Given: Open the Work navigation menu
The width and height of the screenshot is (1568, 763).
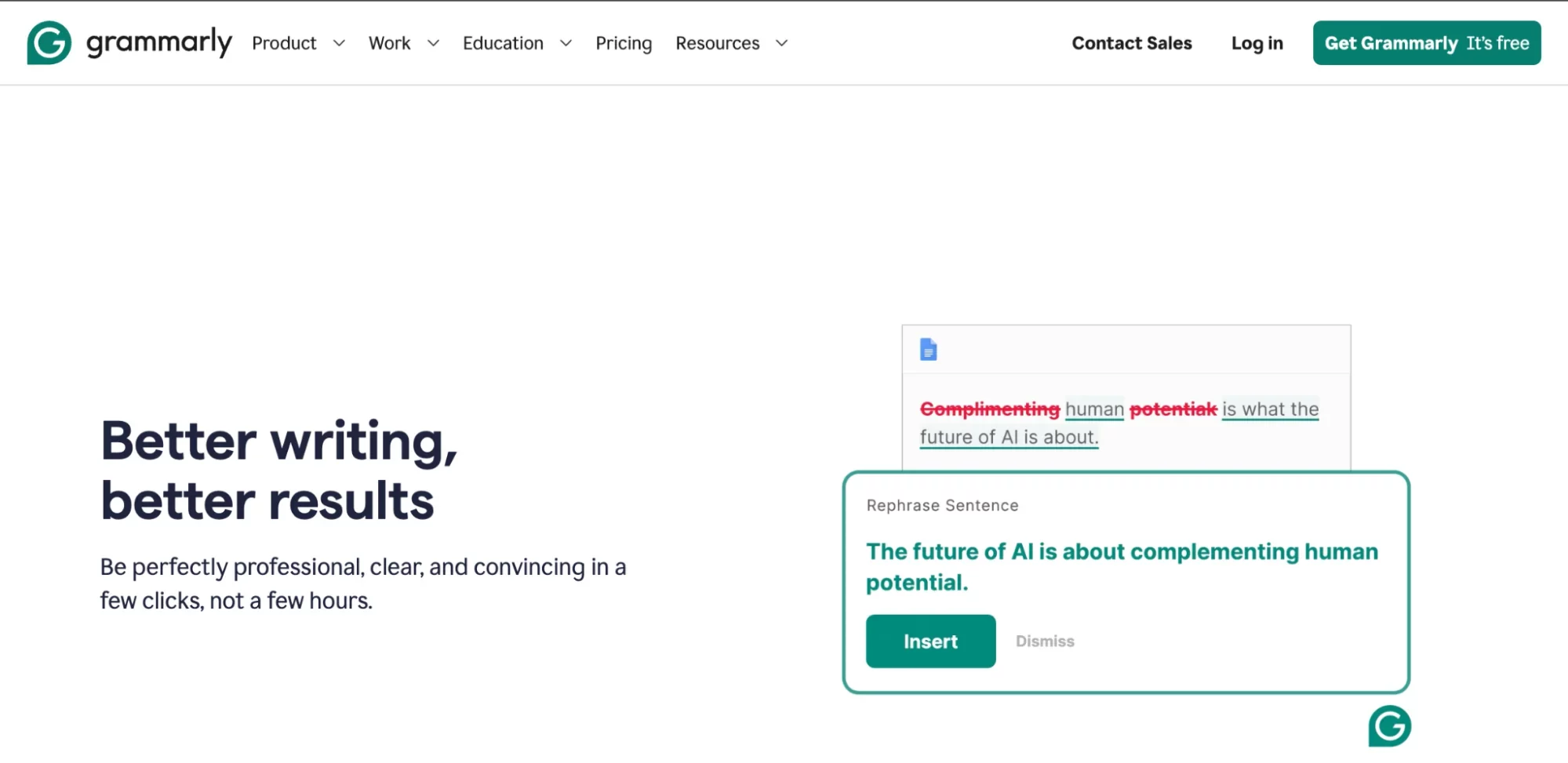Looking at the screenshot, I should pyautogui.click(x=390, y=44).
